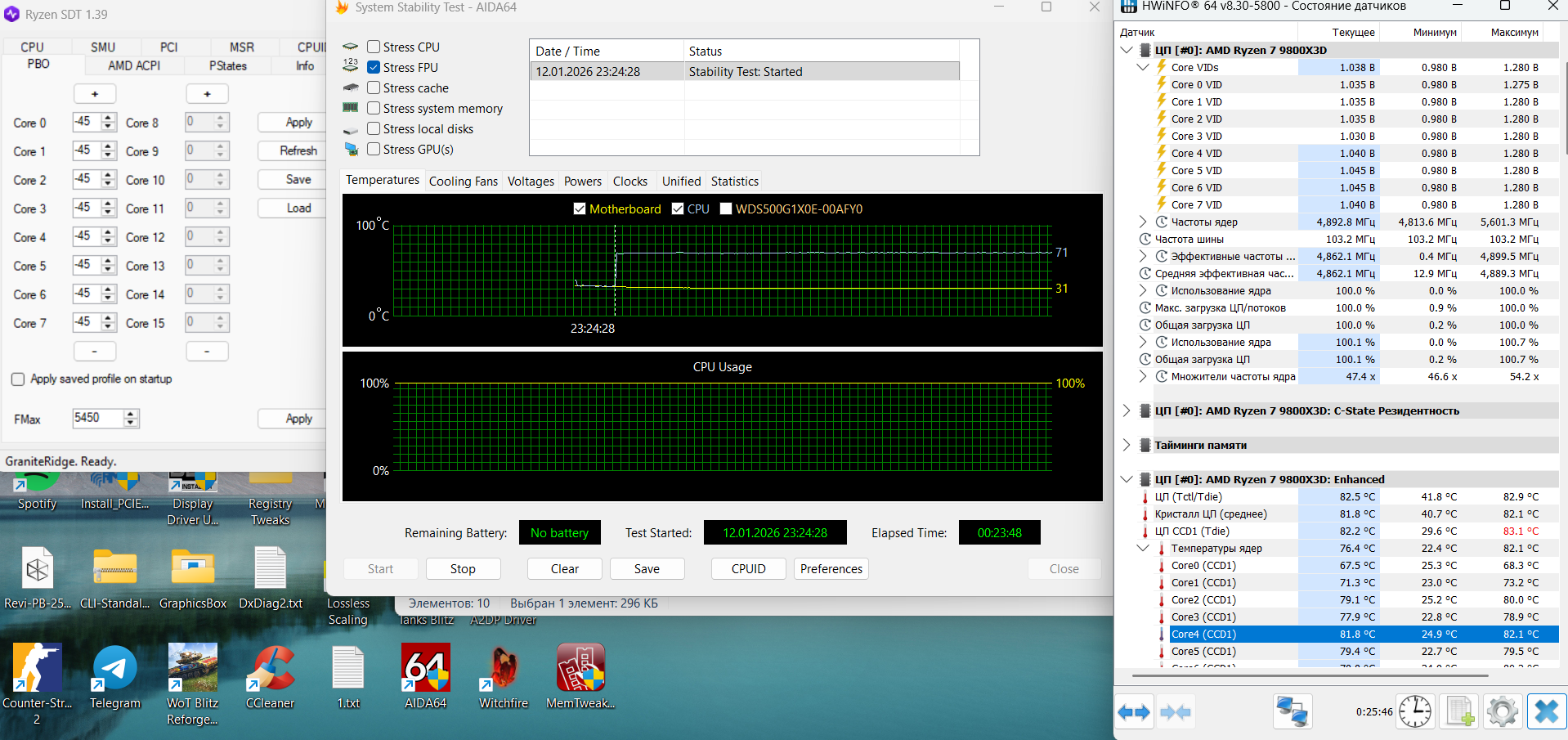Image resolution: width=1568 pixels, height=740 pixels.
Task: Select the CCleaner desktop shortcut
Action: pos(271,676)
